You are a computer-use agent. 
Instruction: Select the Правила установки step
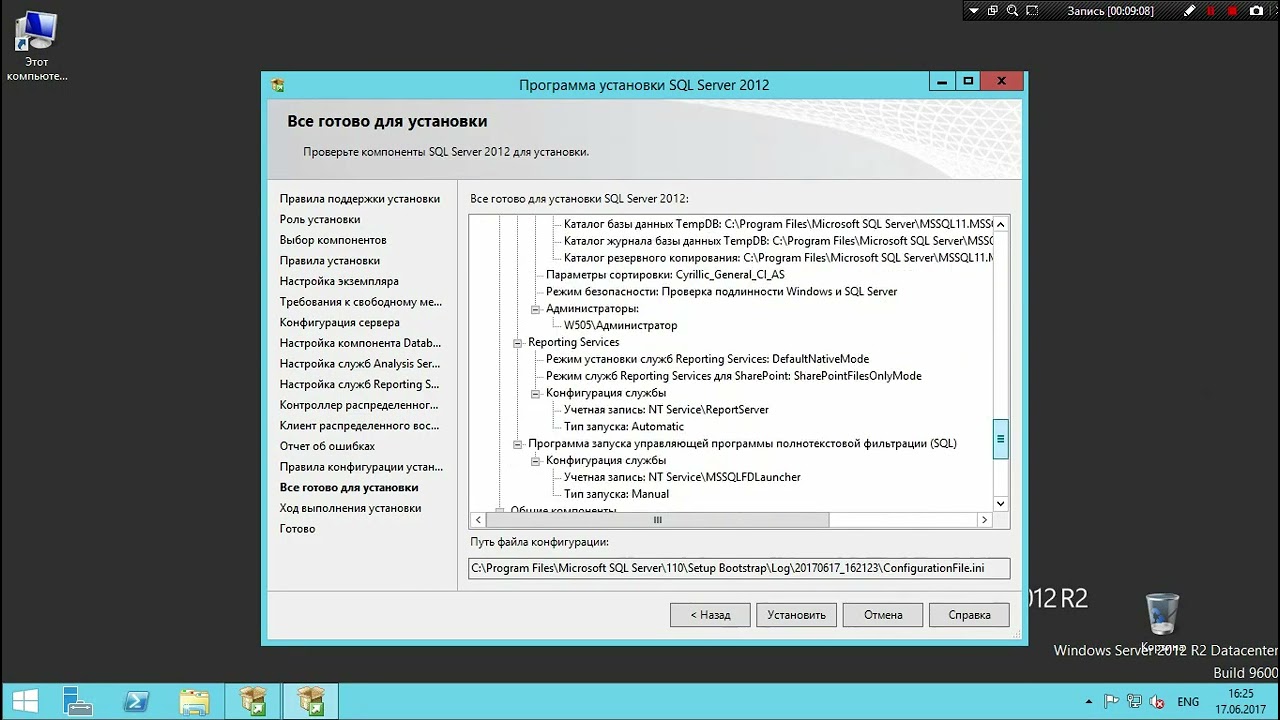click(x=330, y=261)
